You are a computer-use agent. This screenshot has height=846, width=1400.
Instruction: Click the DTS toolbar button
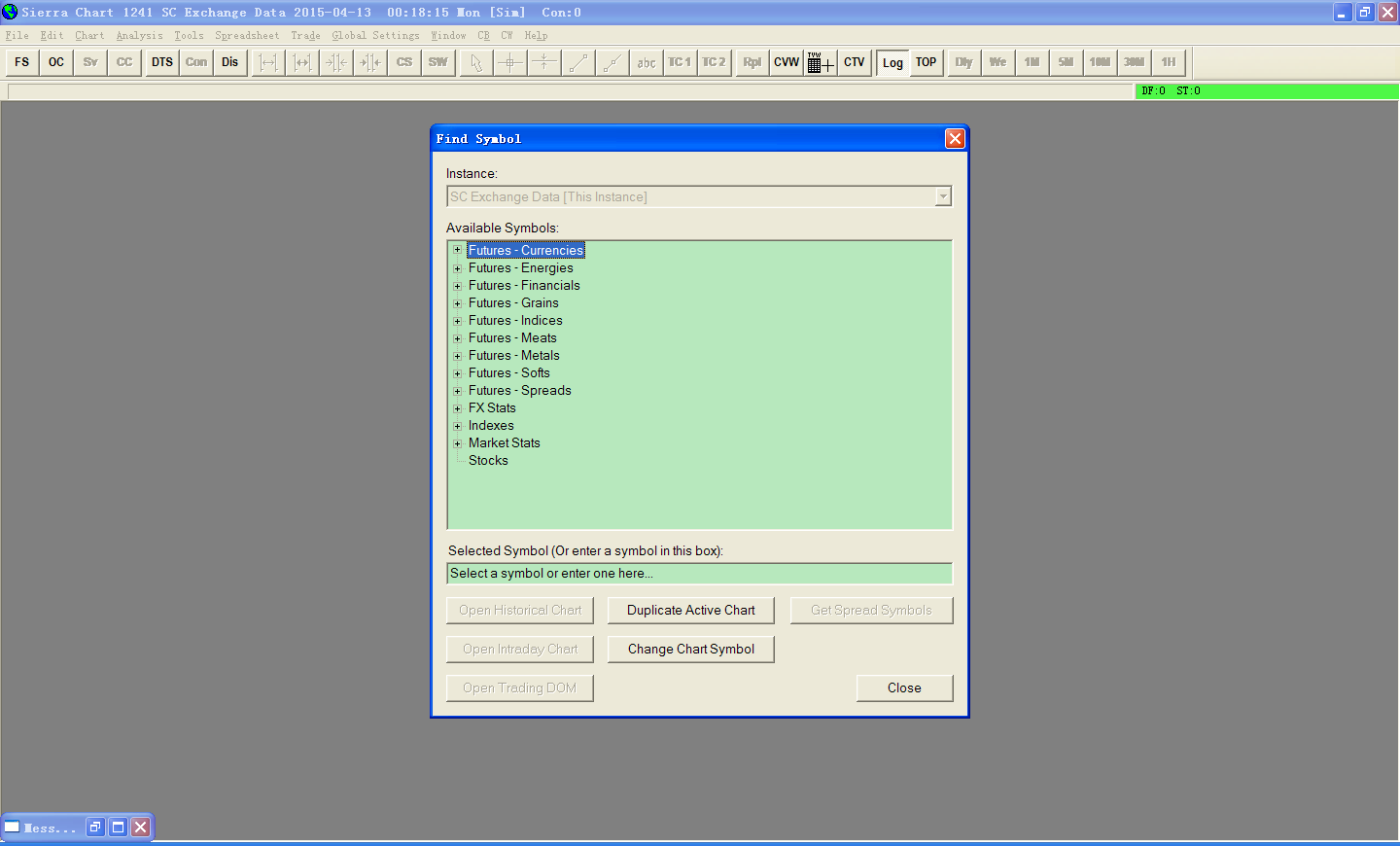point(162,62)
